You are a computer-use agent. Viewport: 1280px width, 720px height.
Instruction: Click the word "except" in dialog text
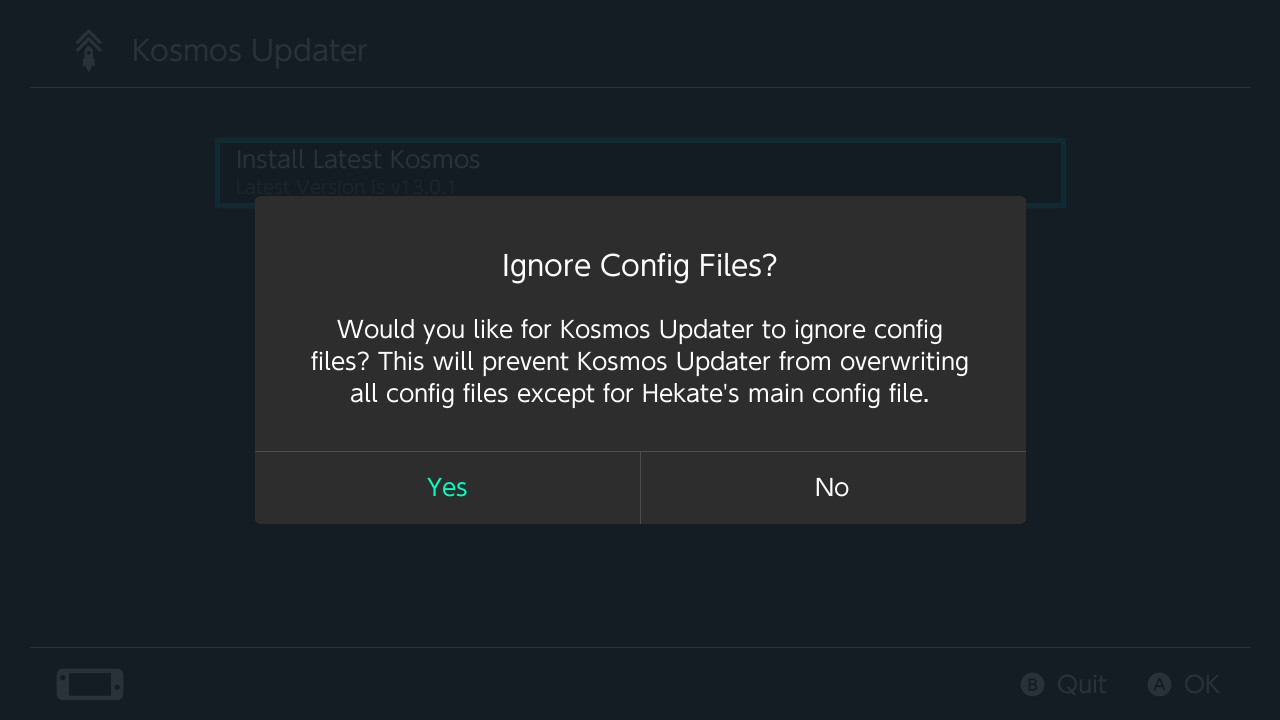click(556, 394)
